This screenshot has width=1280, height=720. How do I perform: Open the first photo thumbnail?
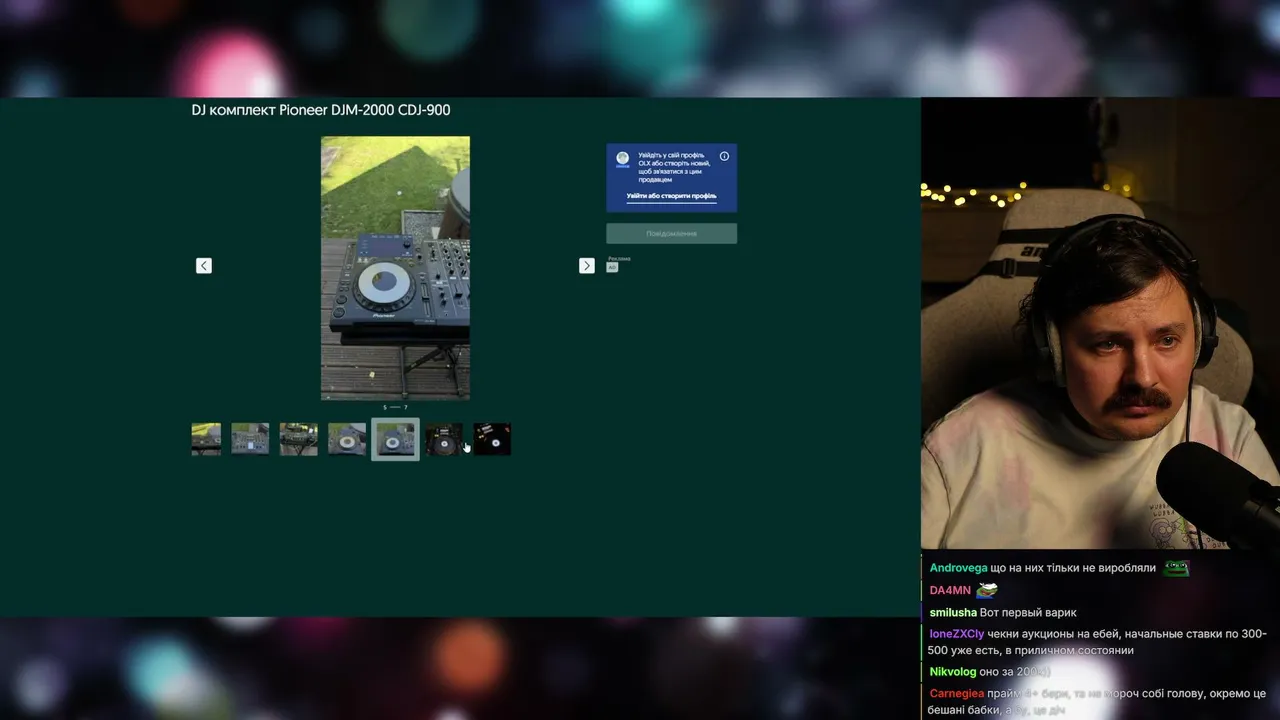coord(206,439)
